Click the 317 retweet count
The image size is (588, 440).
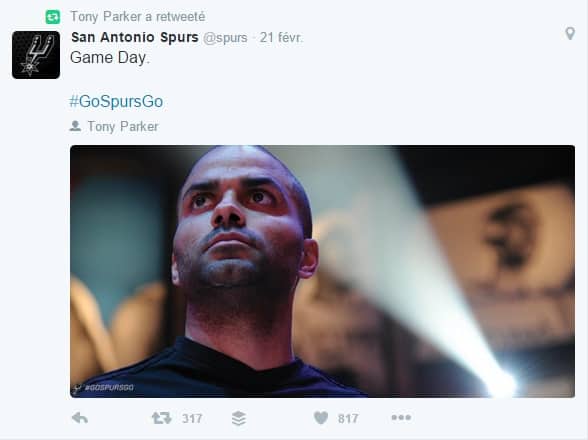pos(192,419)
